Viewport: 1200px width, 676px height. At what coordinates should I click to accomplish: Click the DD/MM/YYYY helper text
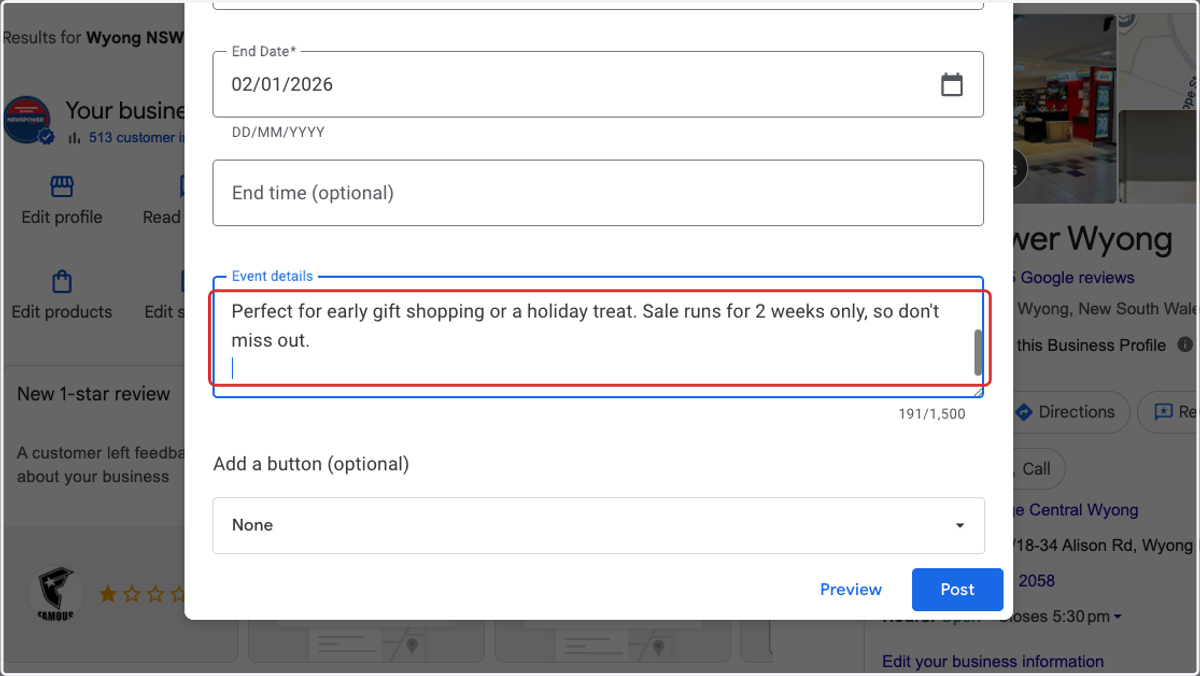(x=278, y=132)
